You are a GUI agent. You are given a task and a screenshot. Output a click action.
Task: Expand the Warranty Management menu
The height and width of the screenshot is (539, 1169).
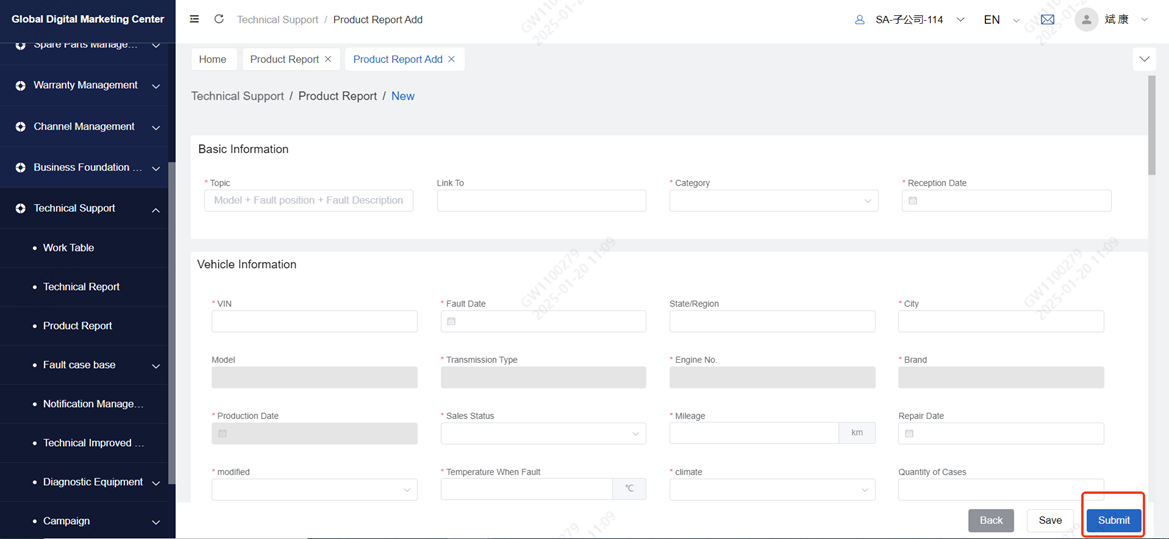click(x=86, y=86)
